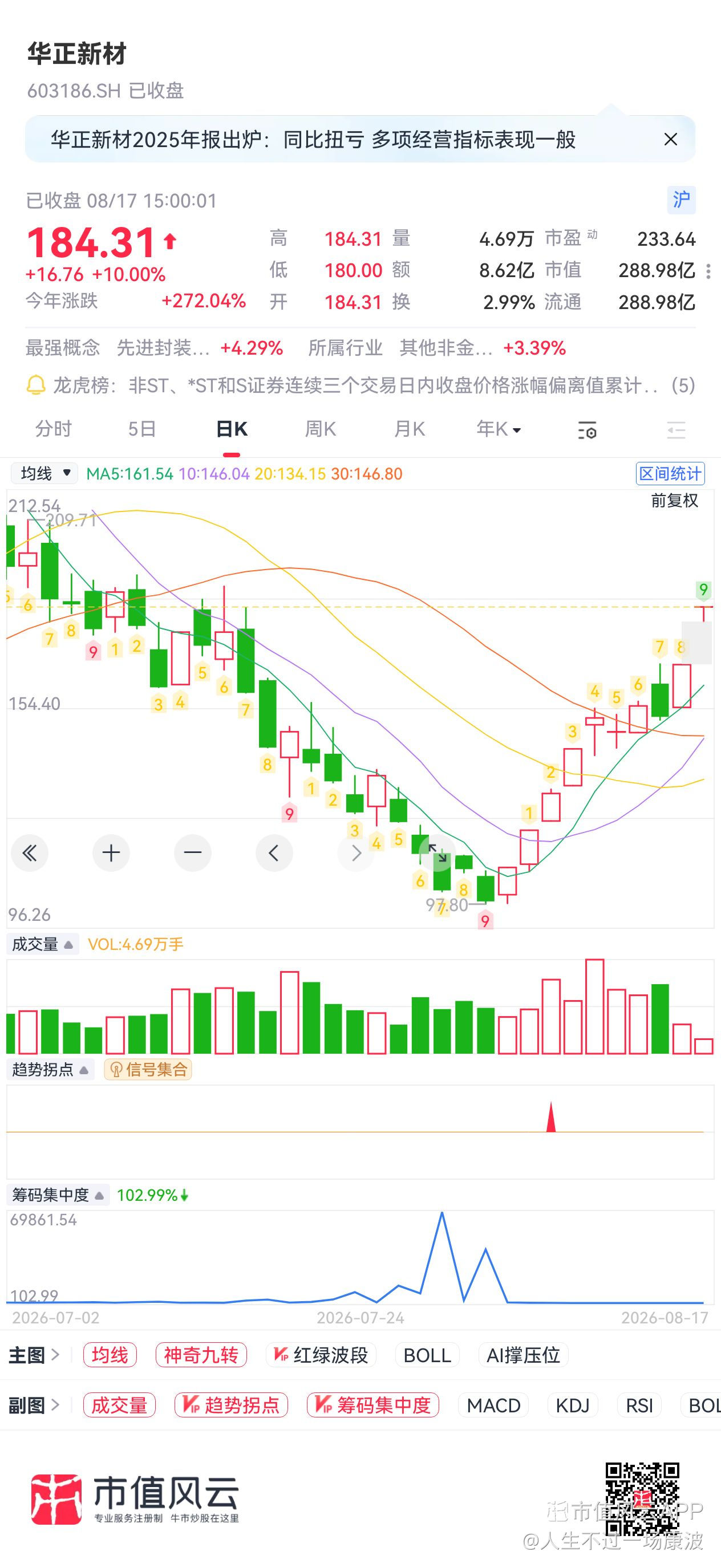Expand the 主图 indicator list

[x=34, y=1355]
